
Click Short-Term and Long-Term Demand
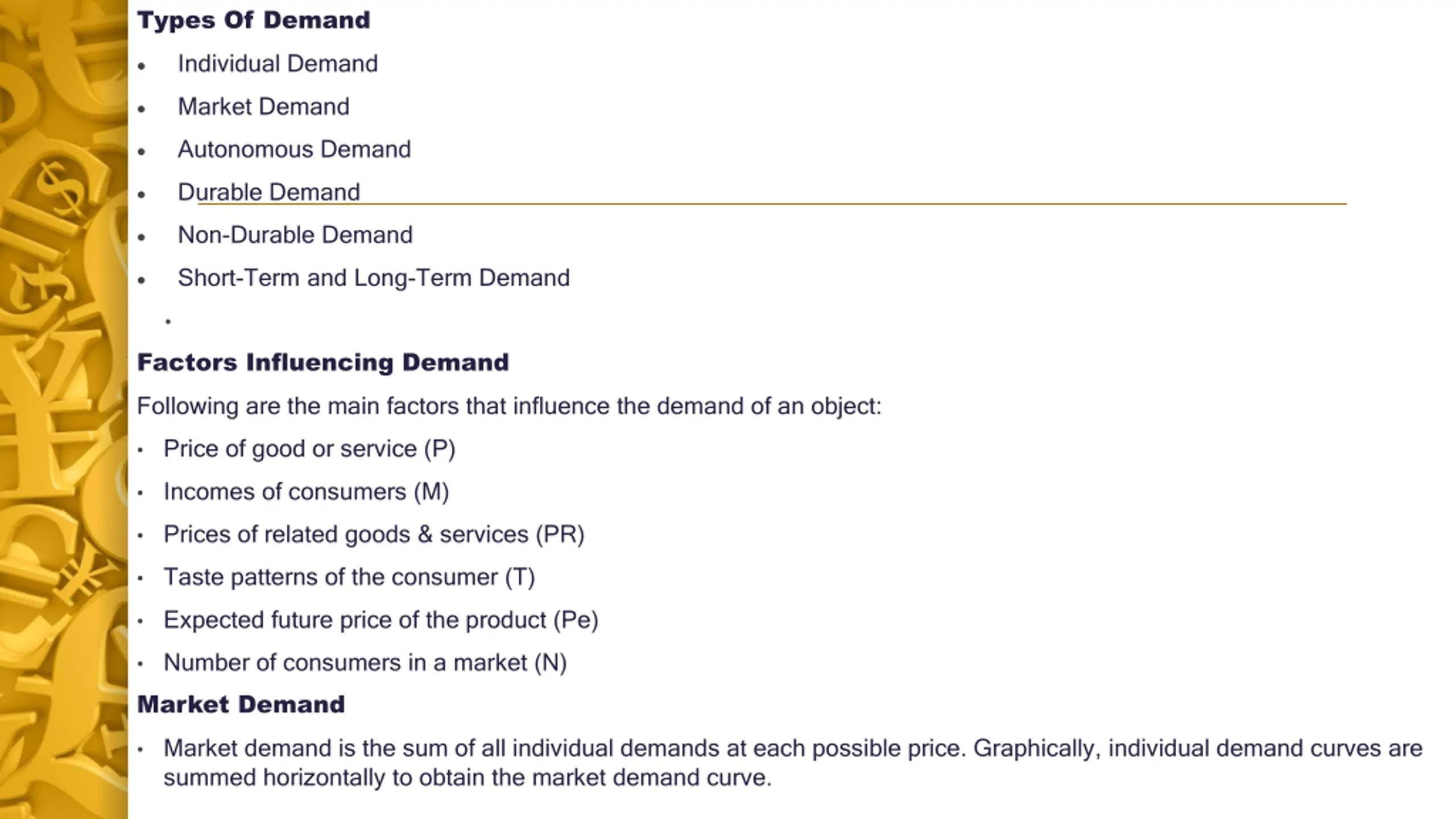(x=374, y=278)
